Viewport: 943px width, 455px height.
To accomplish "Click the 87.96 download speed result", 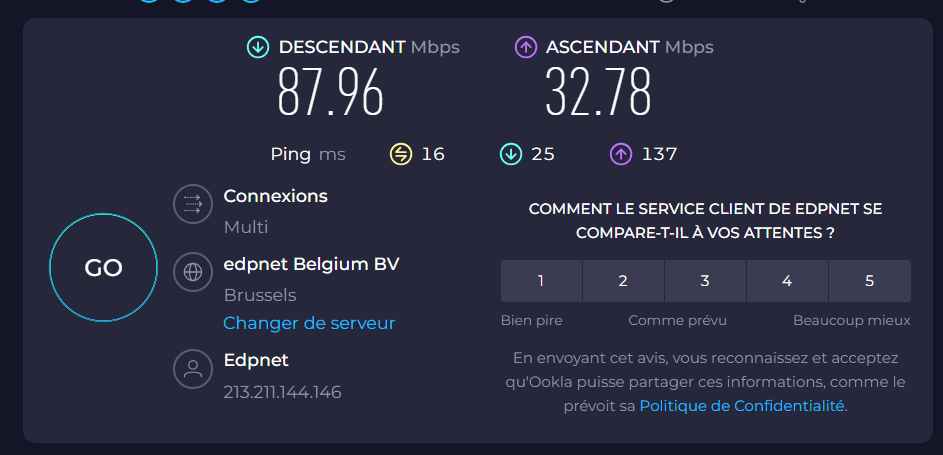I will [330, 93].
